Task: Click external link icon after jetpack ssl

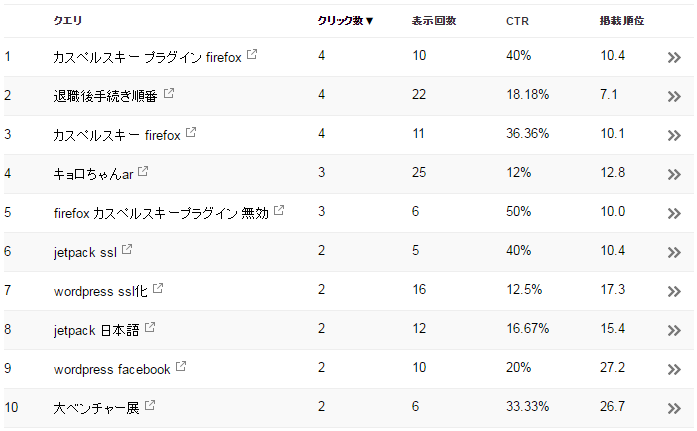Action: (x=127, y=249)
